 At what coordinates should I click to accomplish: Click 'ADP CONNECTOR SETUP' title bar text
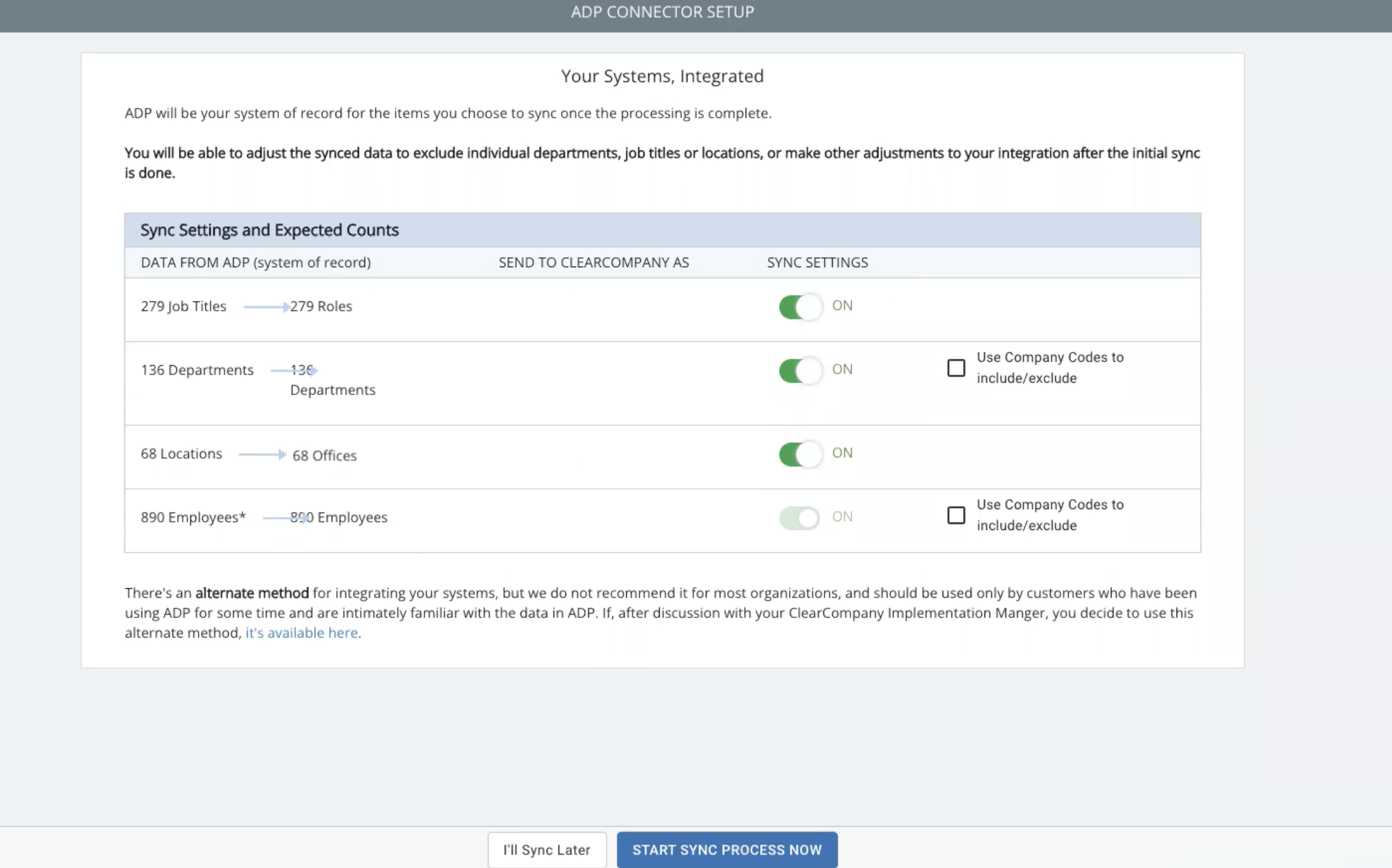(662, 12)
